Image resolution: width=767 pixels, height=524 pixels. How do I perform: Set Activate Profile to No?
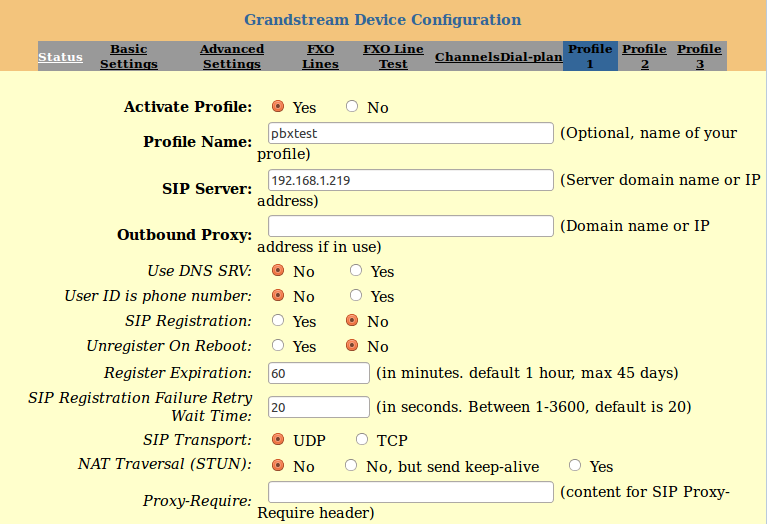[352, 106]
